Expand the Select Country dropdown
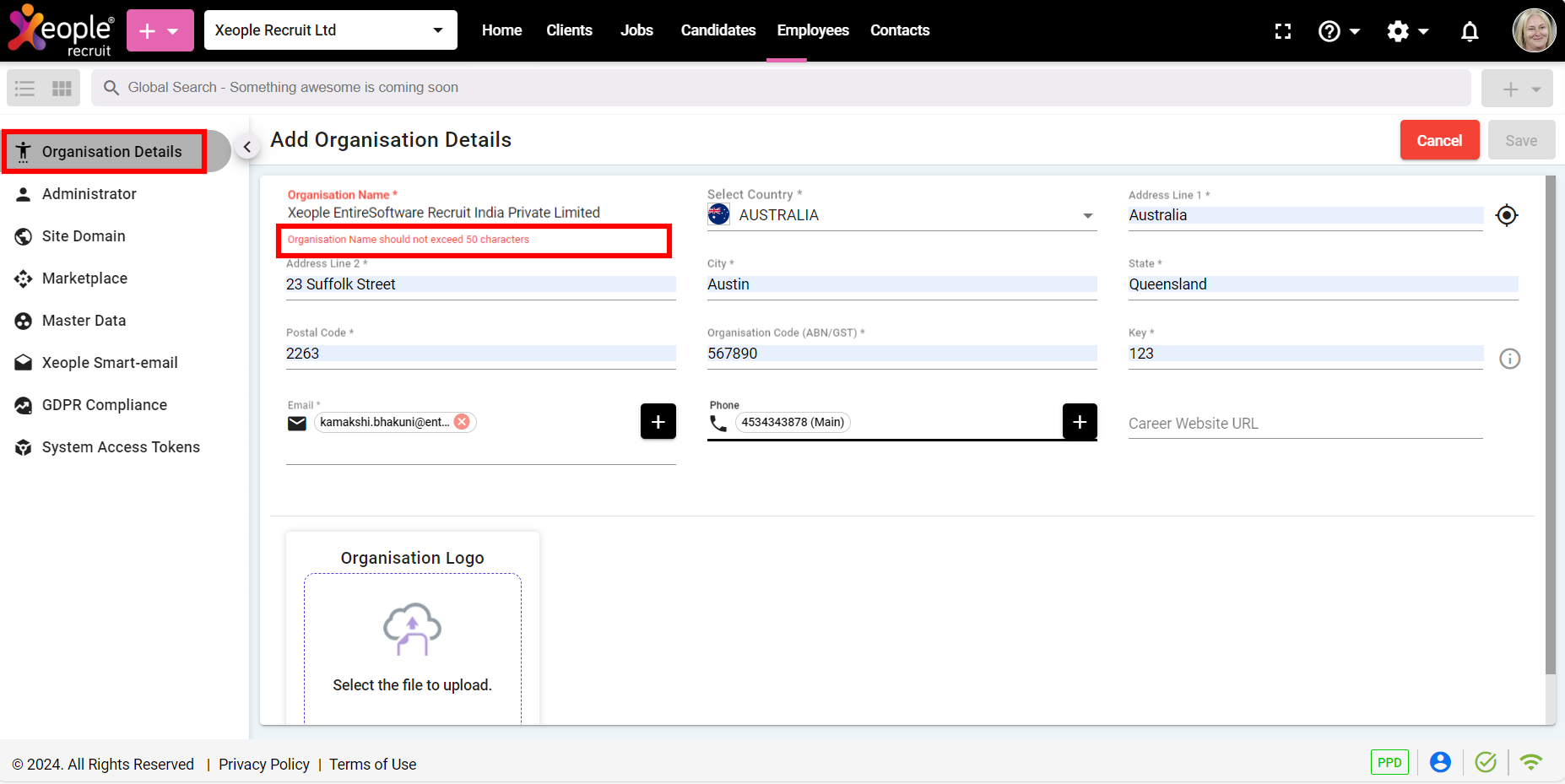 click(902, 215)
